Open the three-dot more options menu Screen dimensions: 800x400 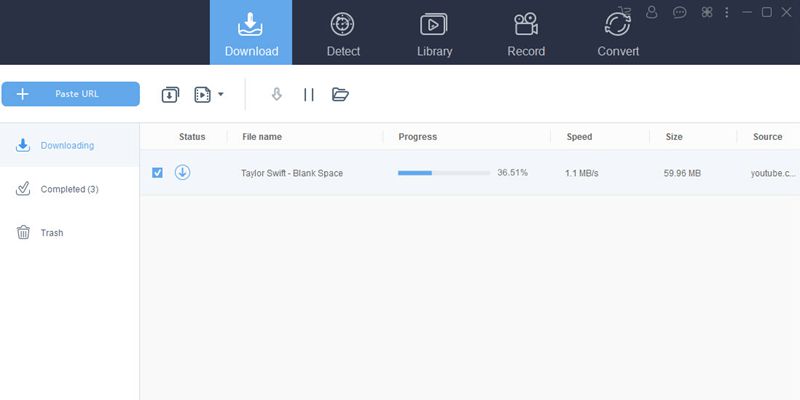coord(727,12)
